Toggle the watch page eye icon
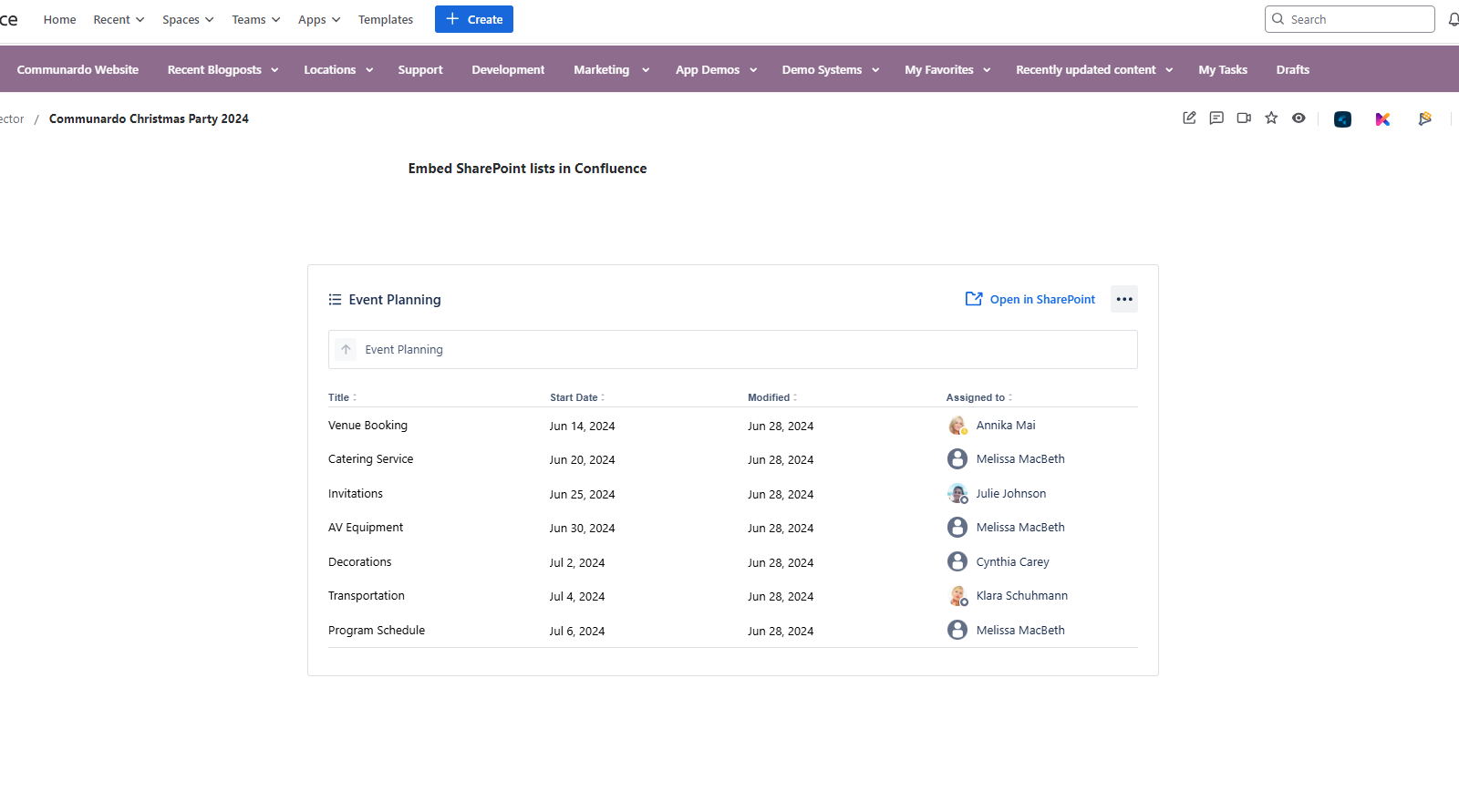This screenshot has height=812, width=1459. 1299,118
